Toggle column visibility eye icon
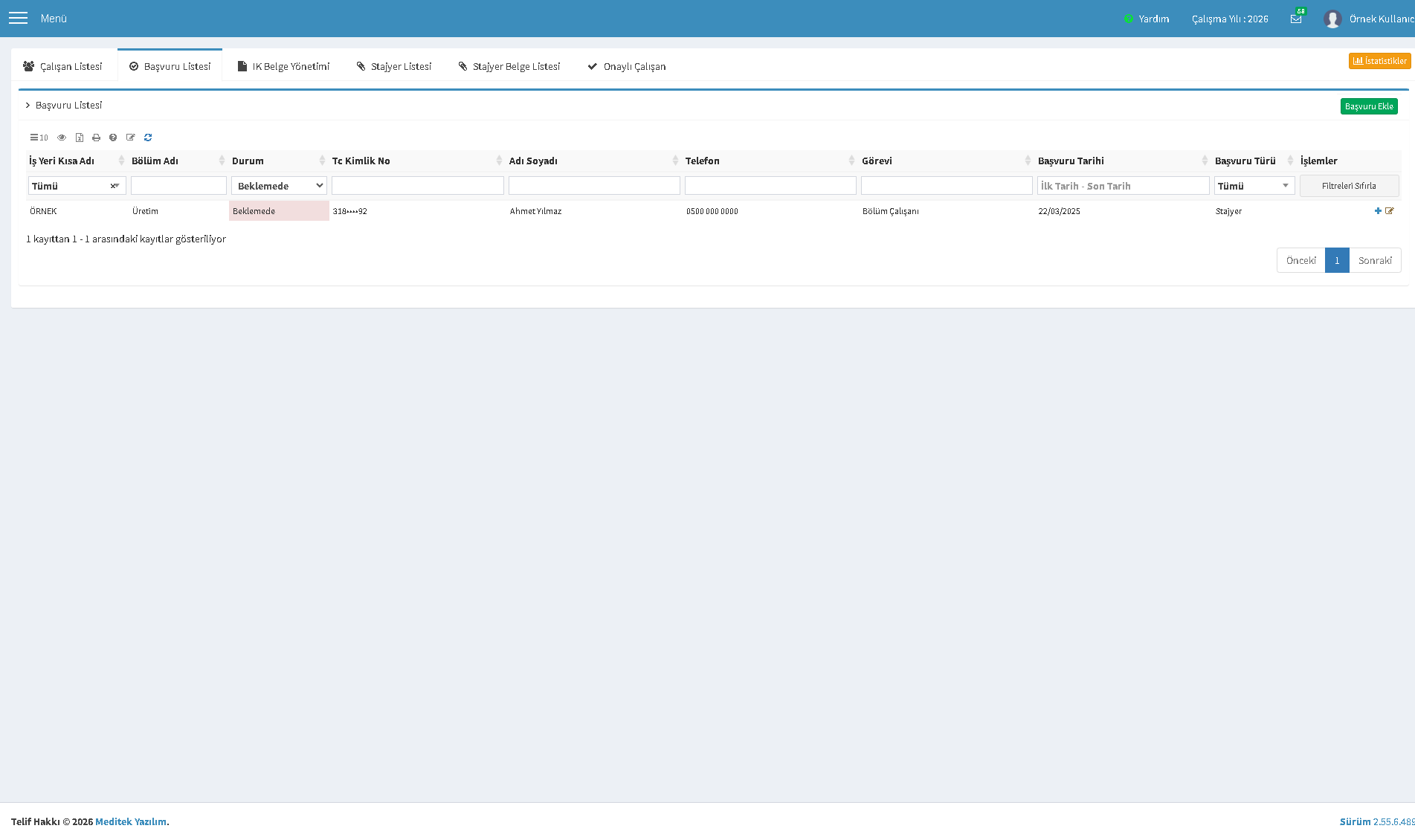This screenshot has height=840, width=1415. click(62, 138)
